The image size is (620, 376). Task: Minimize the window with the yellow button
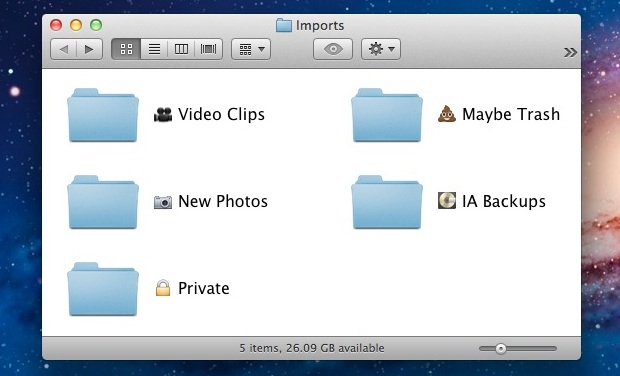click(x=76, y=25)
